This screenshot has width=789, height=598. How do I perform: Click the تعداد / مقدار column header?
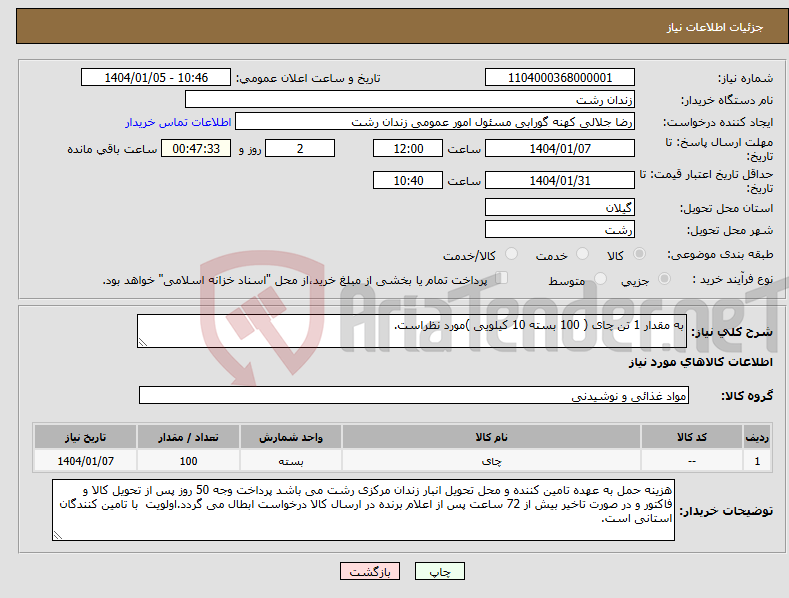click(188, 437)
